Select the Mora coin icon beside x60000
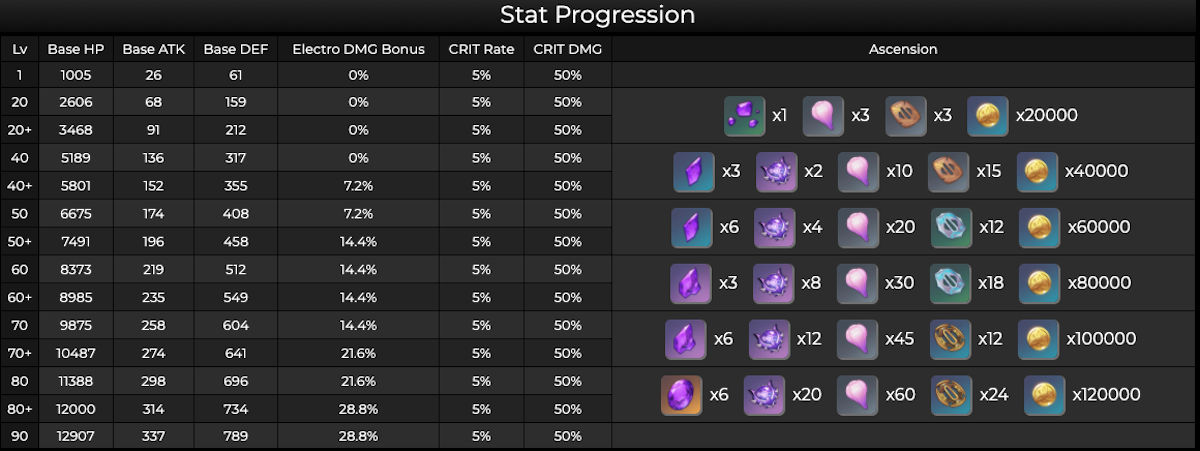The height and width of the screenshot is (451, 1200). point(1040,228)
